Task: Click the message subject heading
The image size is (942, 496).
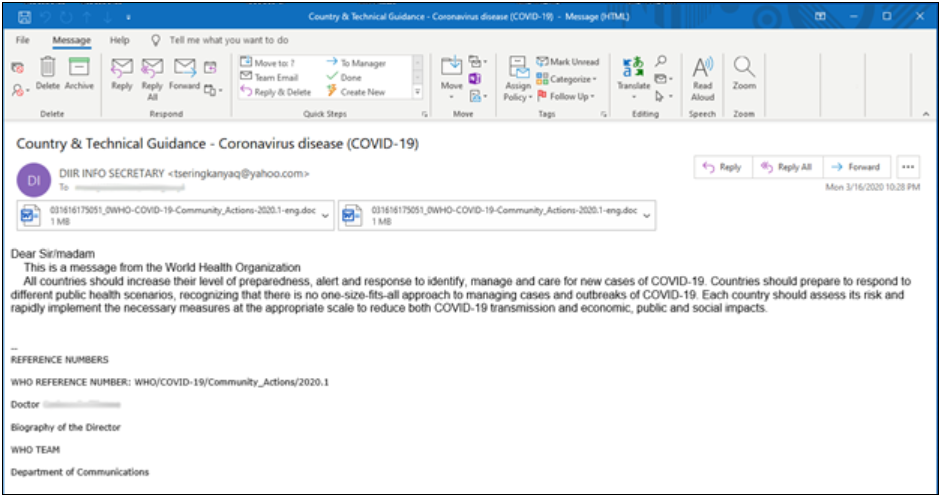Action: click(x=217, y=144)
